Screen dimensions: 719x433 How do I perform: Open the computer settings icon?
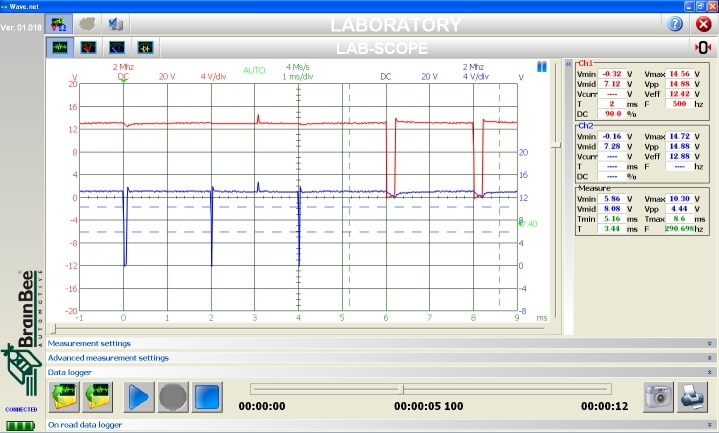116,24
